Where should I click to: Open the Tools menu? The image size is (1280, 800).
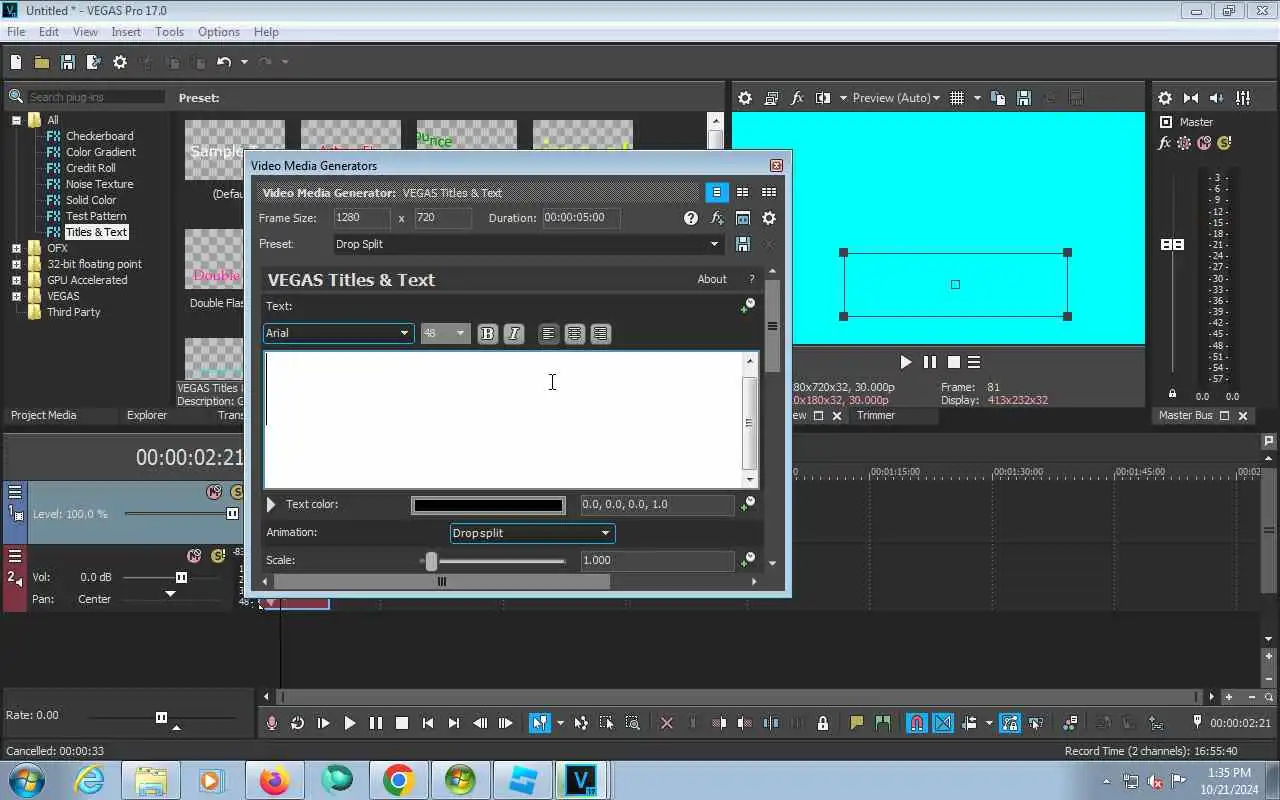tap(169, 32)
